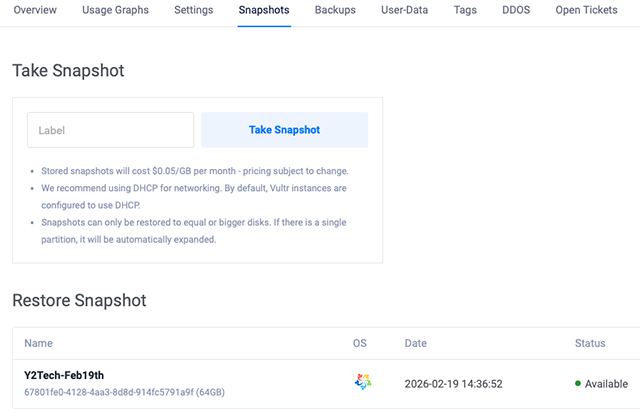Open the Settings tab

coord(193,10)
